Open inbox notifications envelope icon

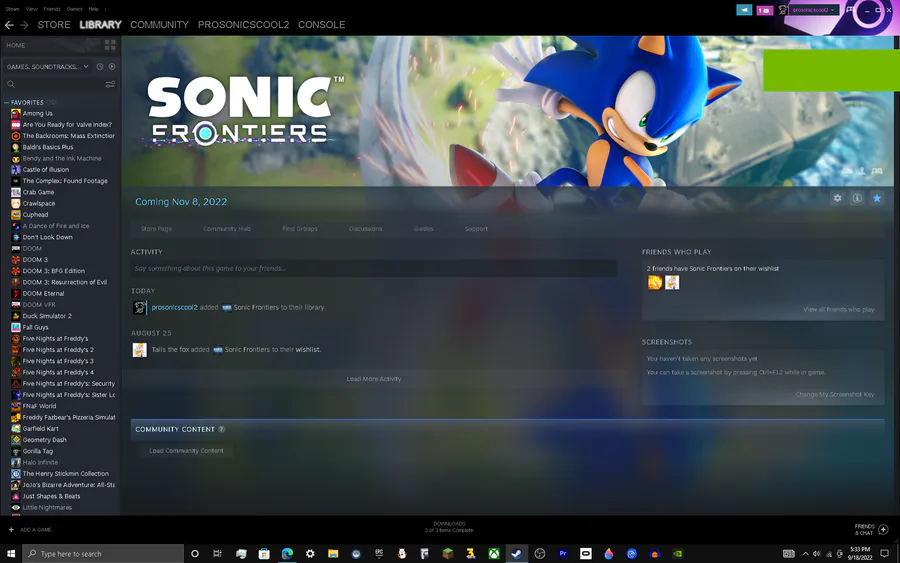765,10
